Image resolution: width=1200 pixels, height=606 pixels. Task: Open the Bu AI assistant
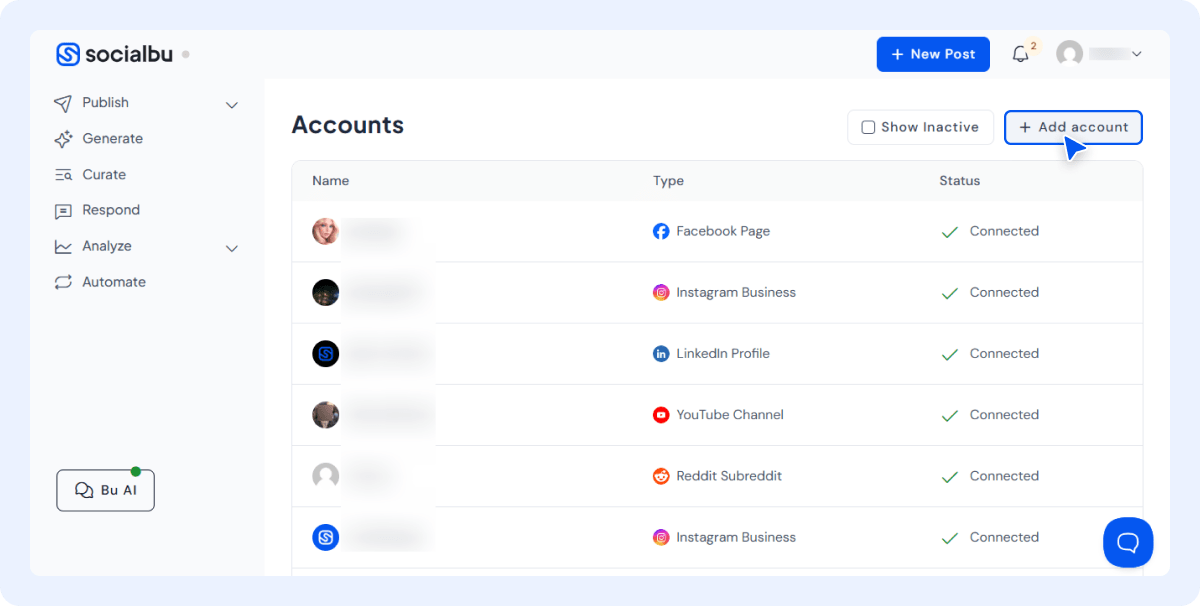pos(105,490)
